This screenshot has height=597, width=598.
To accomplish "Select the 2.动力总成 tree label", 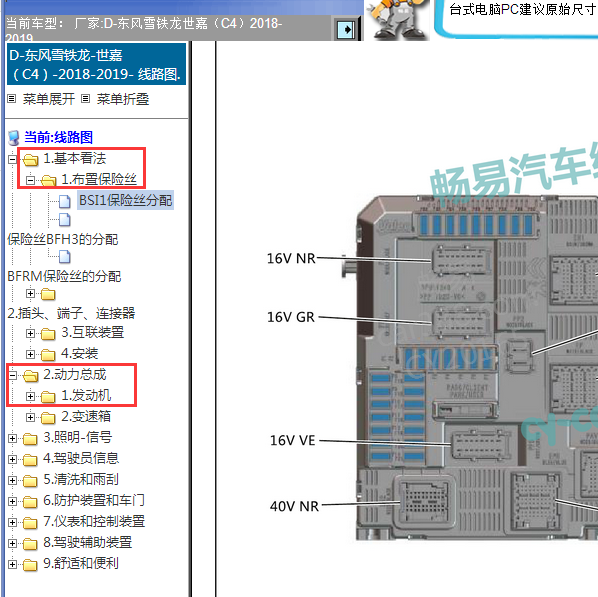I will point(75,375).
